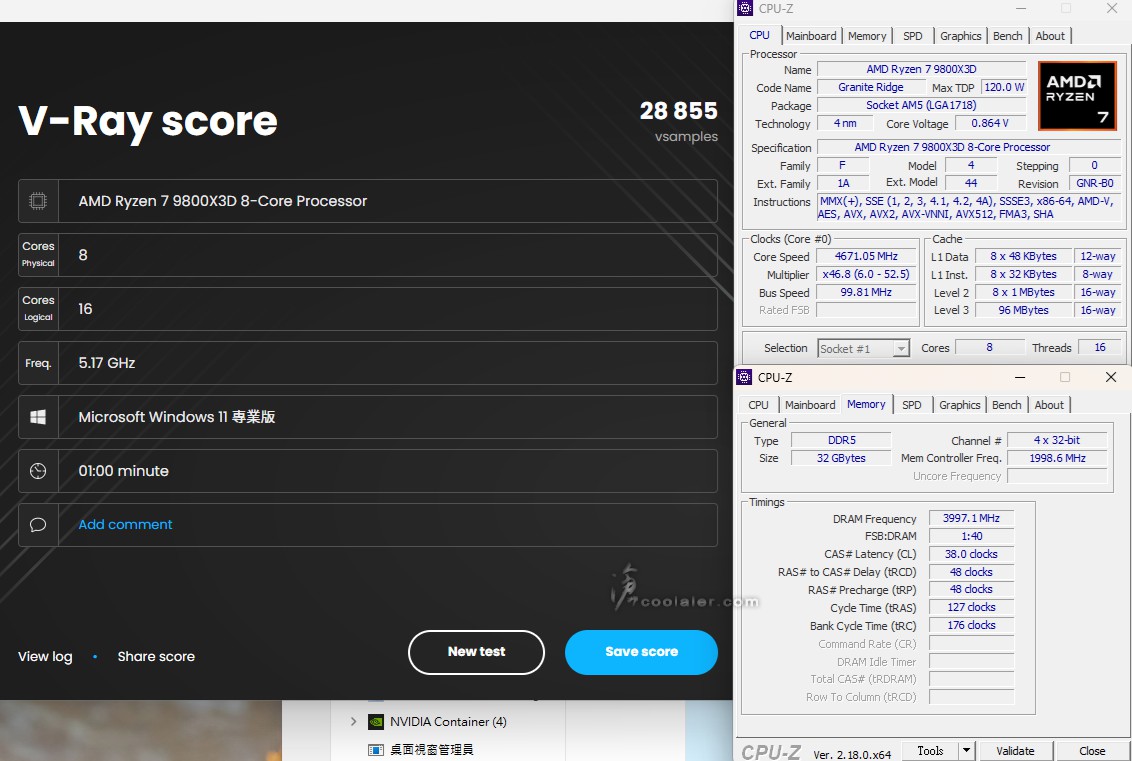Switch to Graphics tab in top CPU-Z window
The image size is (1132, 761).
(x=960, y=36)
